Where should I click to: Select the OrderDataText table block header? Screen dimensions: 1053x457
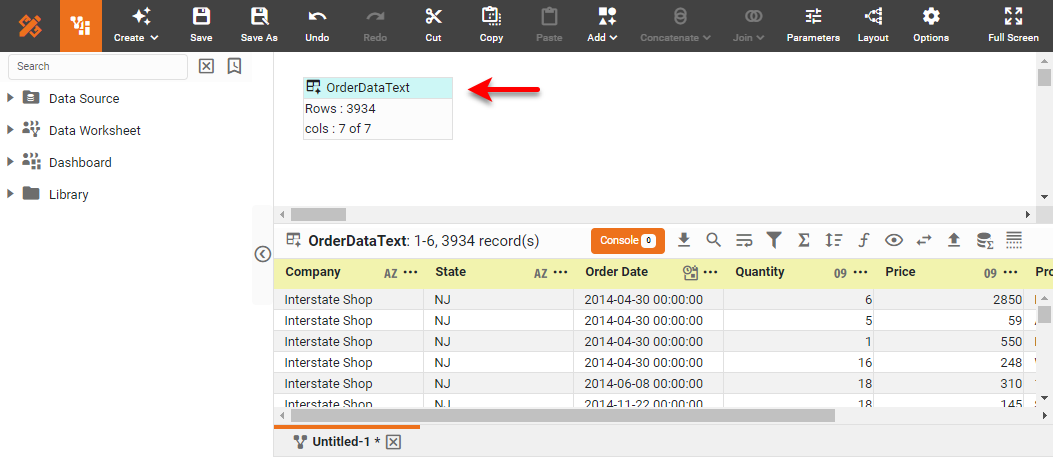point(378,87)
